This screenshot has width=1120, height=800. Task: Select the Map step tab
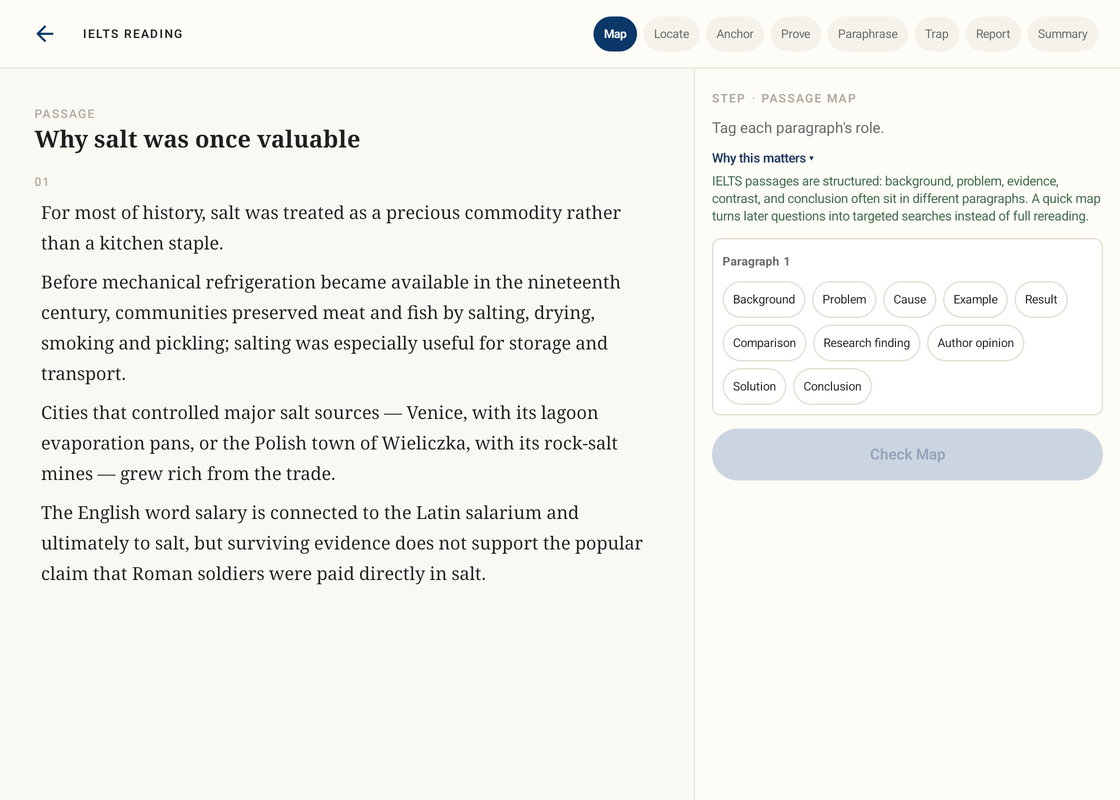(x=615, y=34)
